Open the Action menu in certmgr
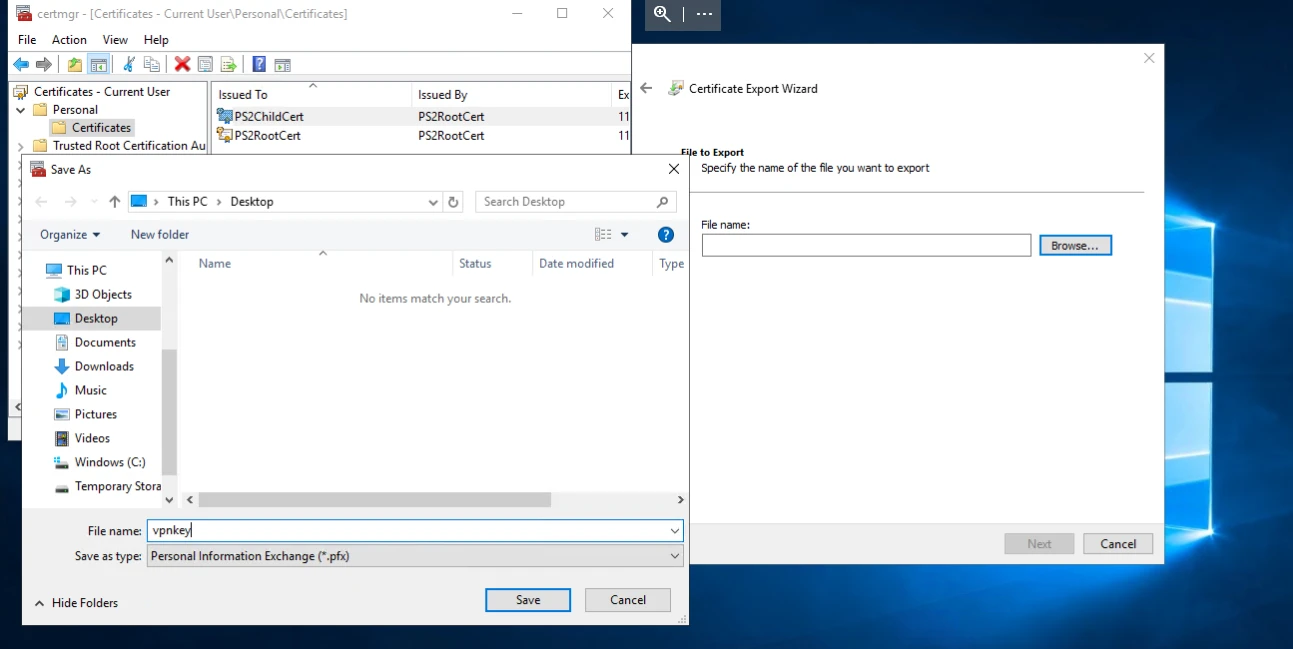Screen dimensions: 1293x649 point(68,40)
